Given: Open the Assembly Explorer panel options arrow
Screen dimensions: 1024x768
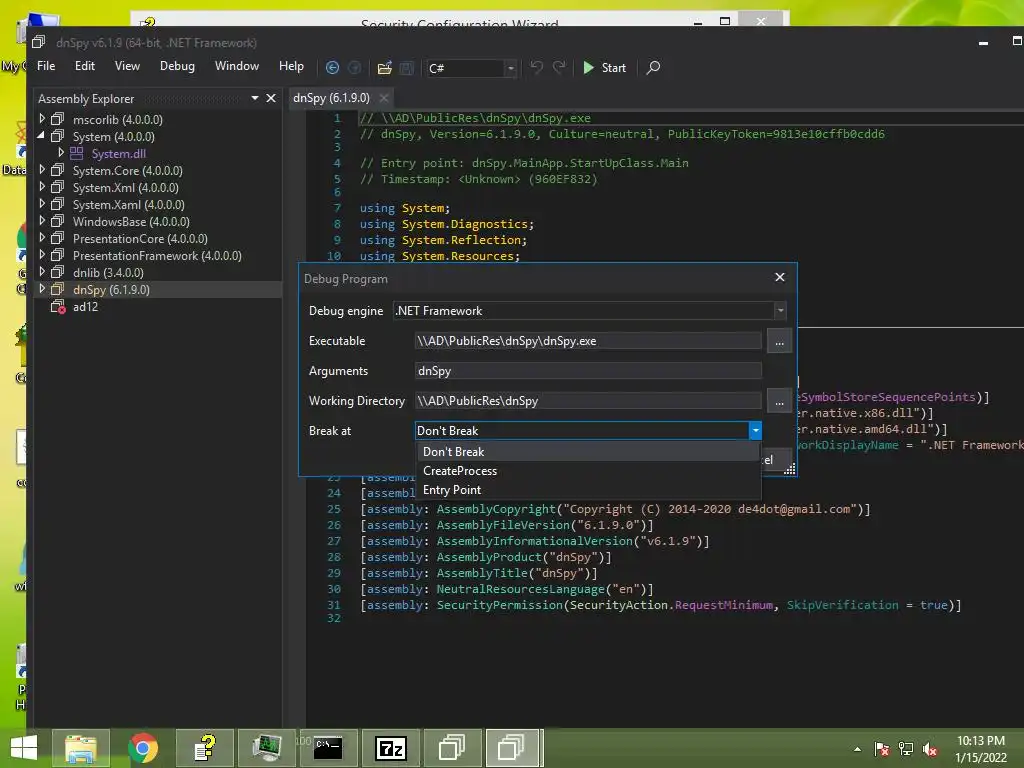Looking at the screenshot, I should point(255,98).
